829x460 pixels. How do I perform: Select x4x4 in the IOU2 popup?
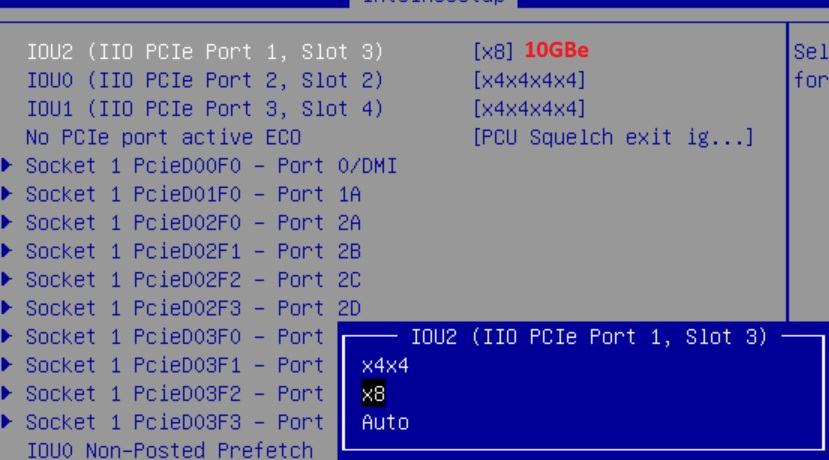(385, 366)
